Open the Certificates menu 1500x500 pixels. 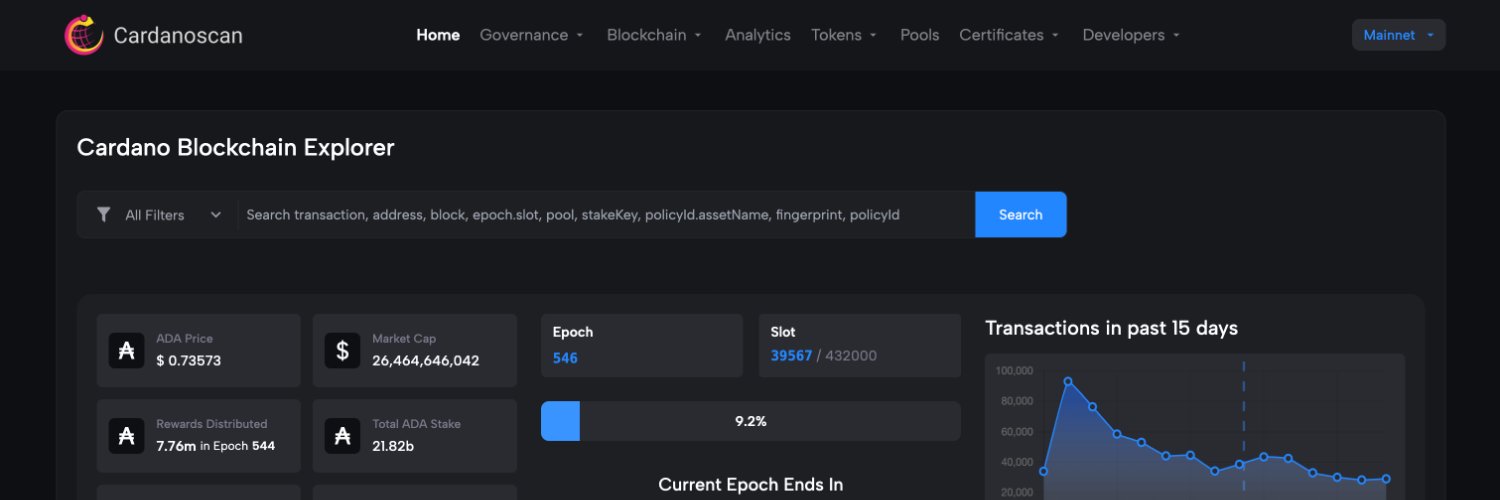(x=1009, y=35)
